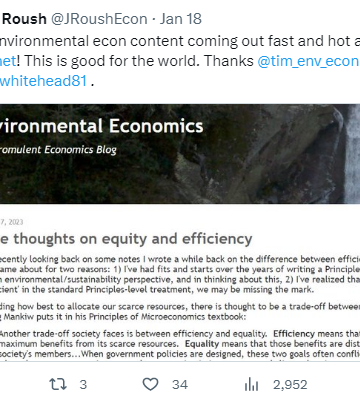The height and width of the screenshot is (405, 360).
Task: Click the like count showing 34
Action: pos(180,385)
